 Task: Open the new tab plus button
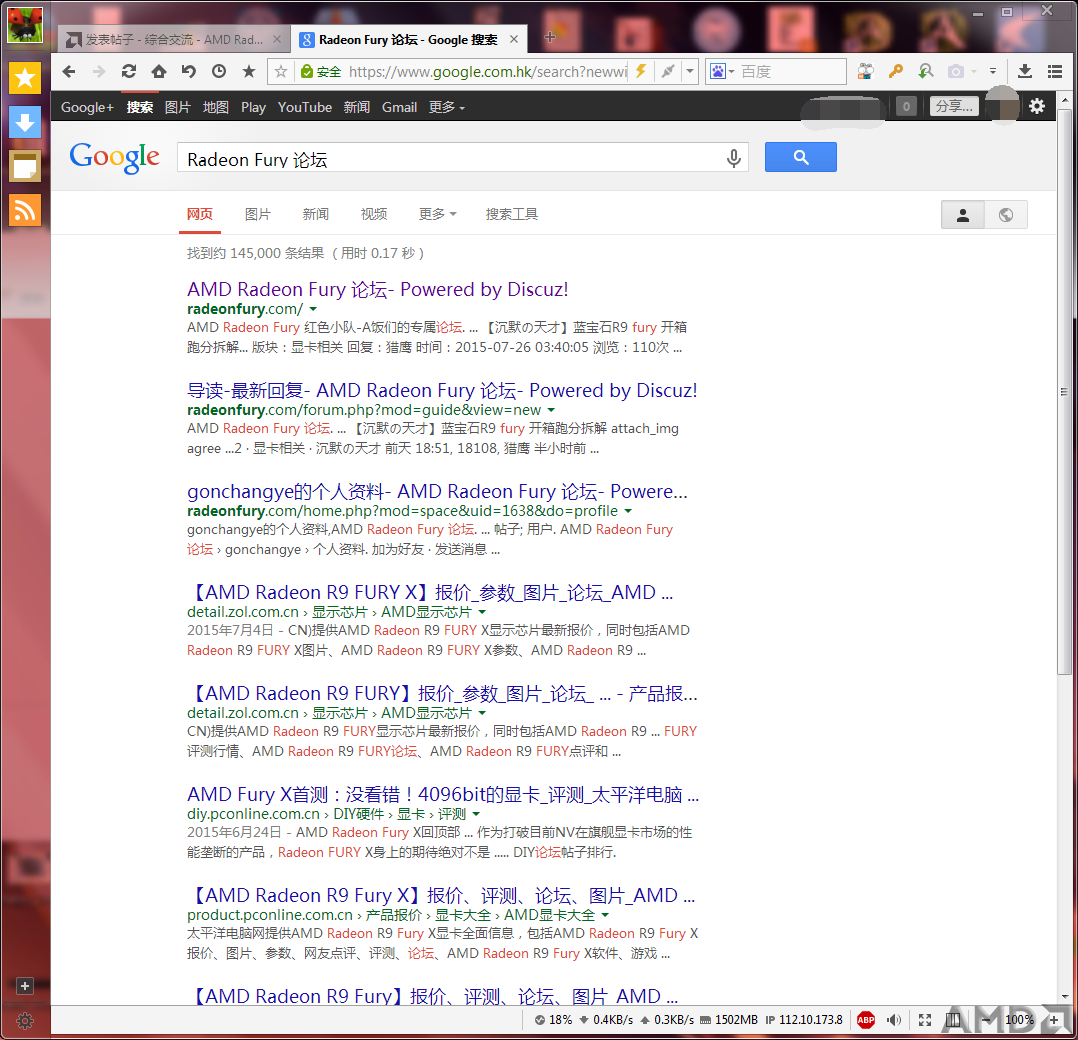tap(549, 38)
